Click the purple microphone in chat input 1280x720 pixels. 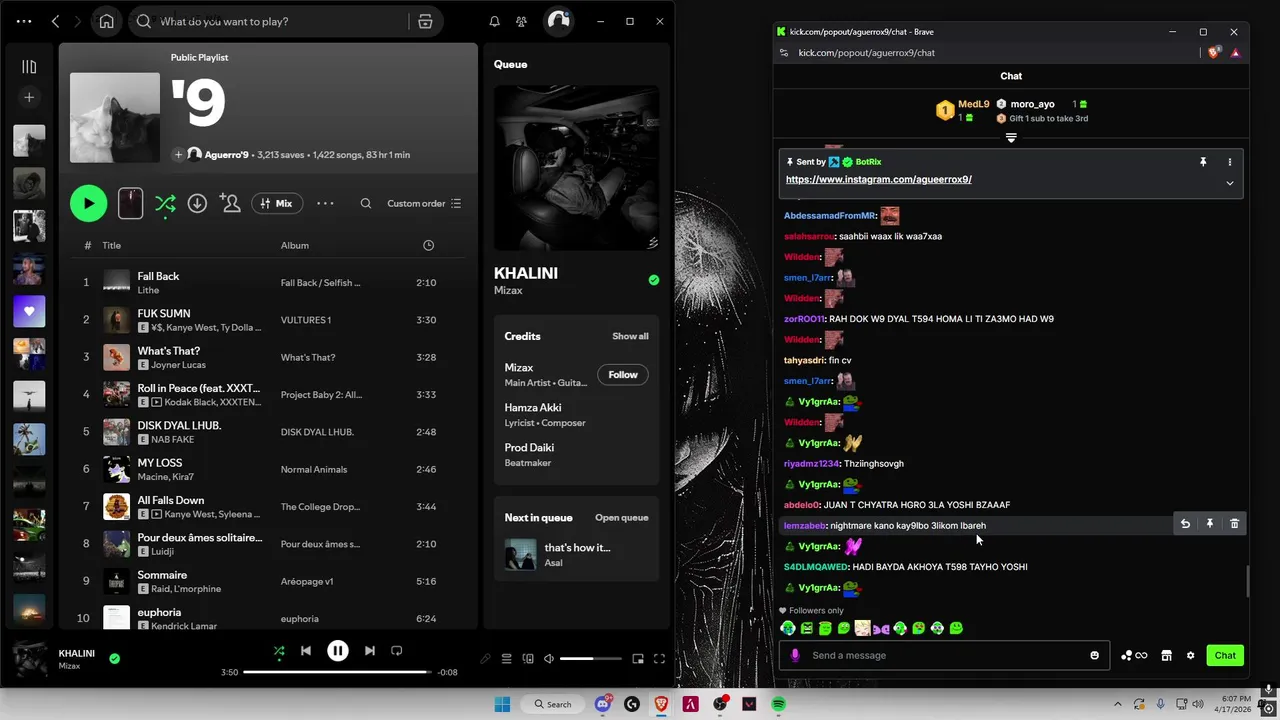[x=795, y=655]
